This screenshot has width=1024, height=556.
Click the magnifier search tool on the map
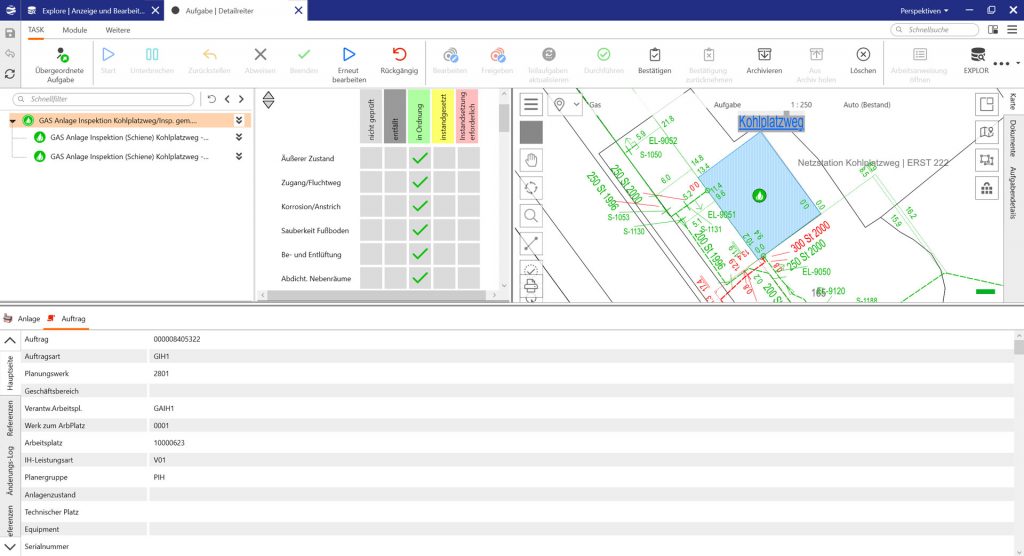pos(531,215)
